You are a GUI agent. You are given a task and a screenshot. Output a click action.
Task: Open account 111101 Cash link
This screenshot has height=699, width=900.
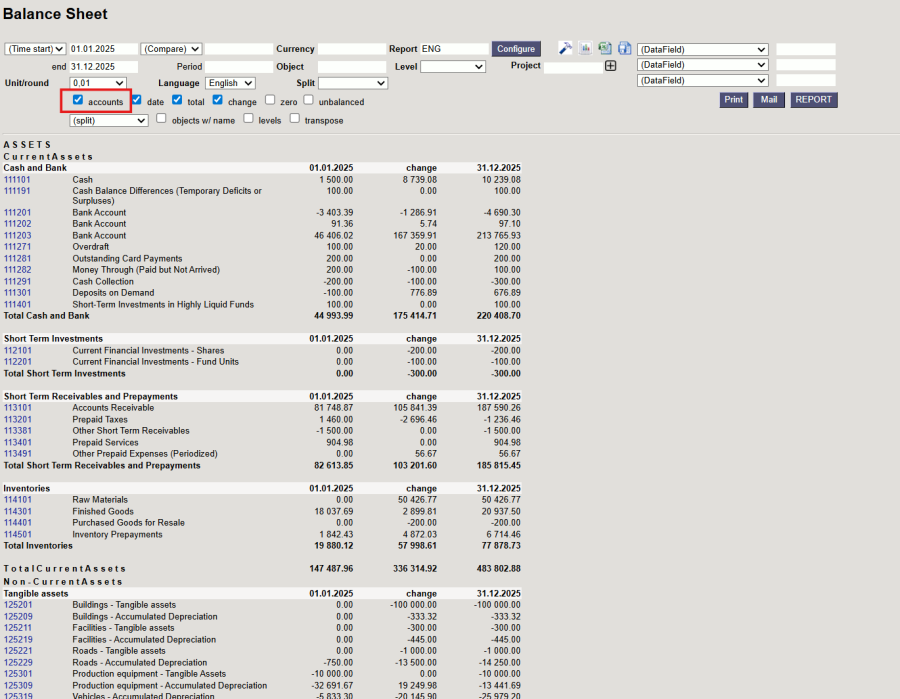[17, 180]
